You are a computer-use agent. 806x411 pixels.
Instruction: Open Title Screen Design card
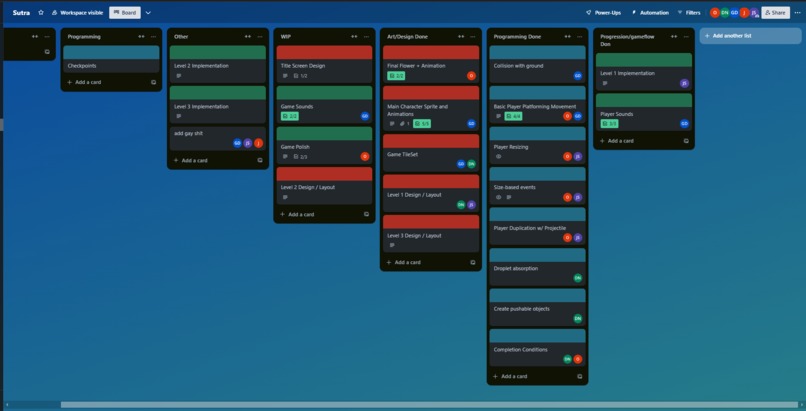tap(324, 64)
